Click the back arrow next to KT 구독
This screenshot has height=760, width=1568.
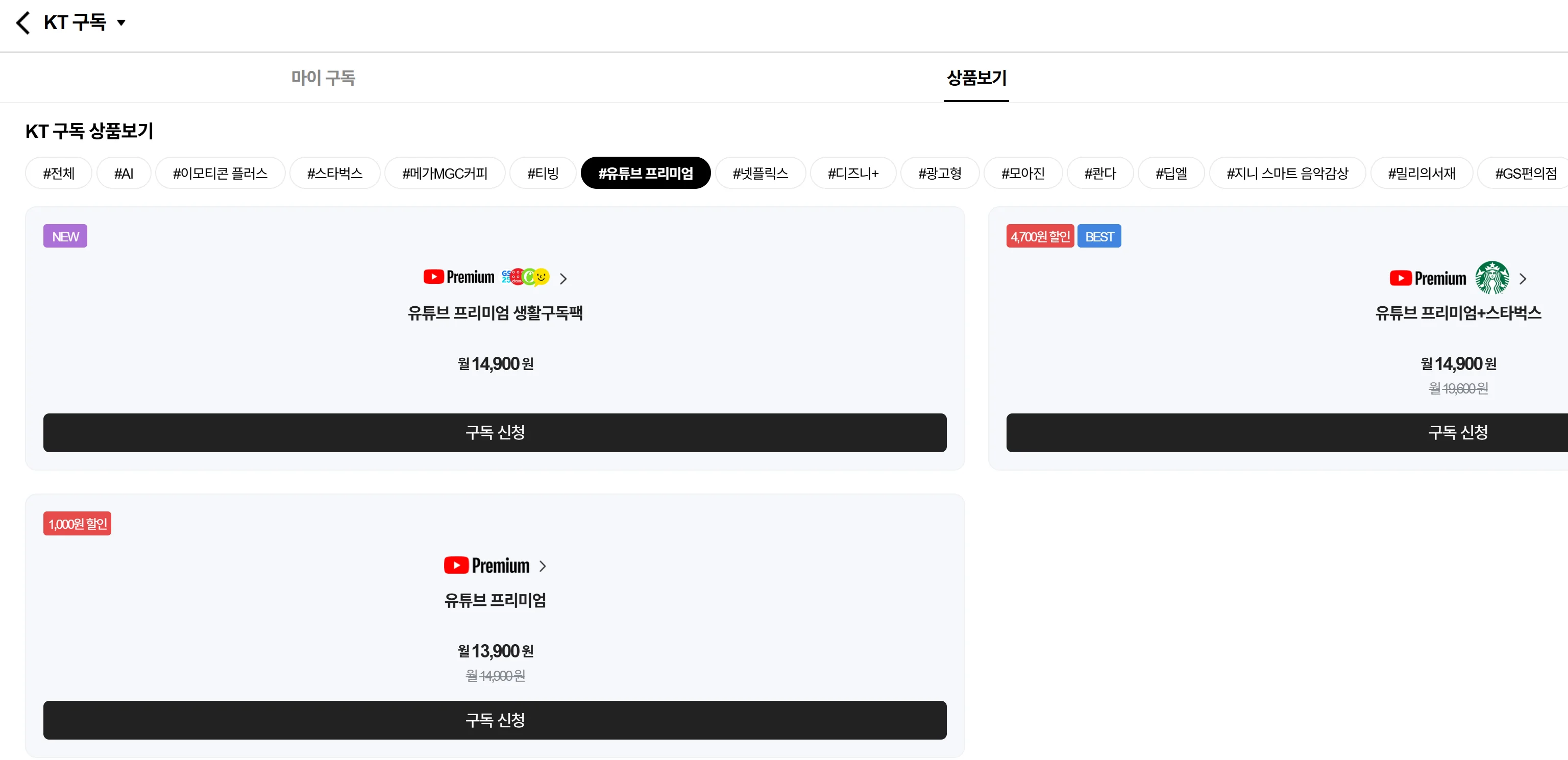[22, 22]
